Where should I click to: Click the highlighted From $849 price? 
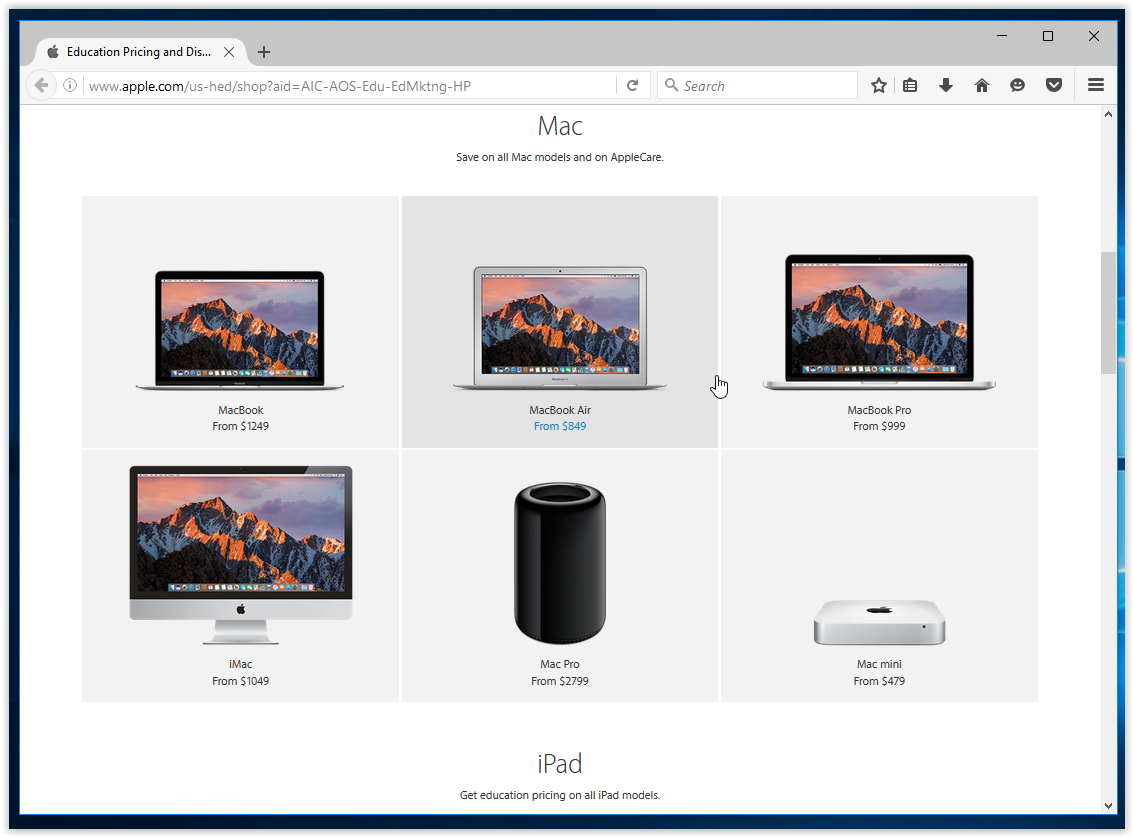tap(560, 426)
